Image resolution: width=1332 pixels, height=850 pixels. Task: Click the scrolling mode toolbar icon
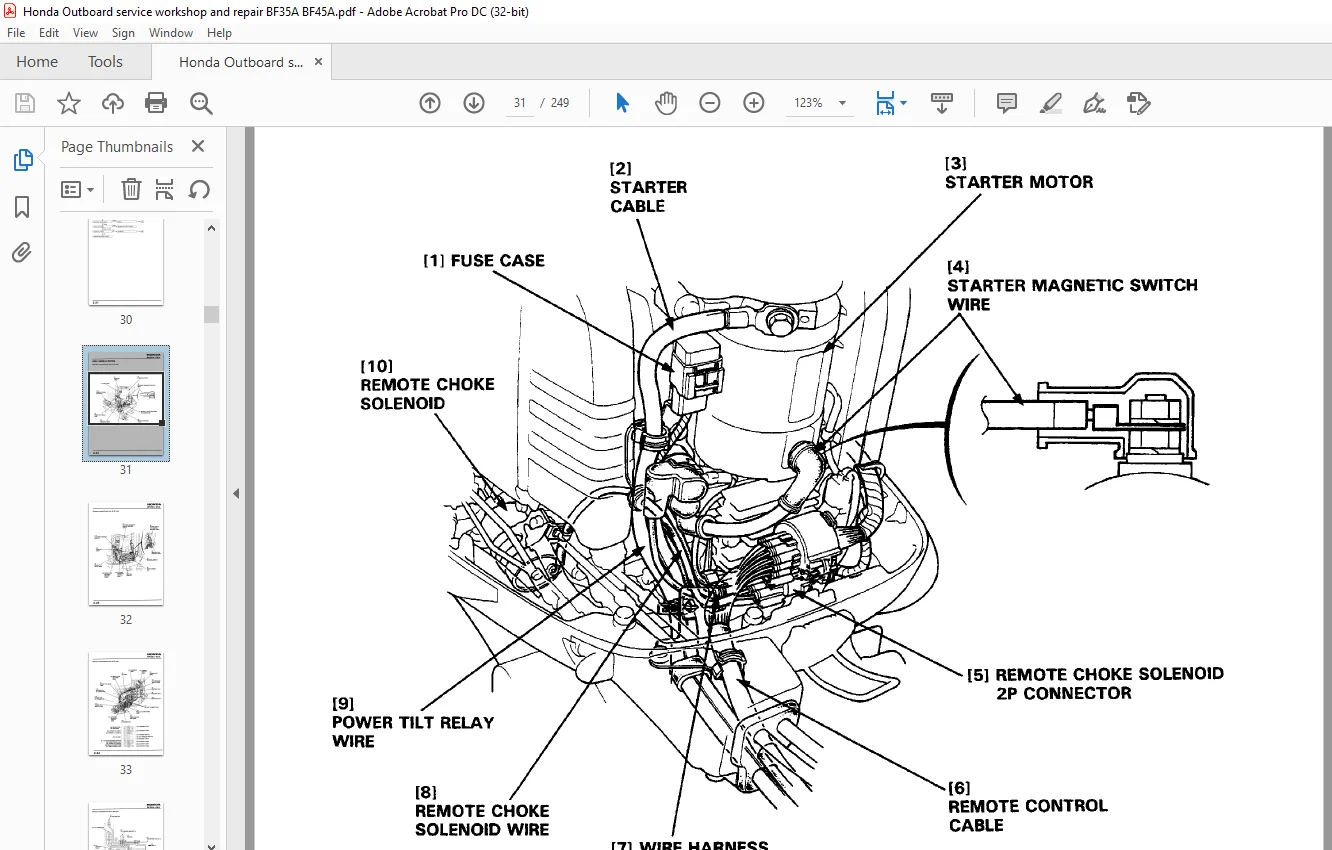[x=942, y=103]
